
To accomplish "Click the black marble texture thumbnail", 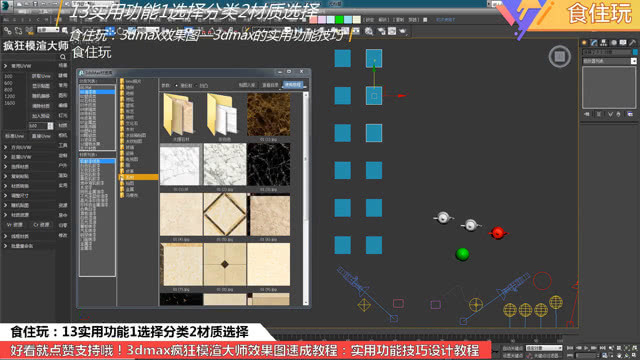I will point(269,164).
